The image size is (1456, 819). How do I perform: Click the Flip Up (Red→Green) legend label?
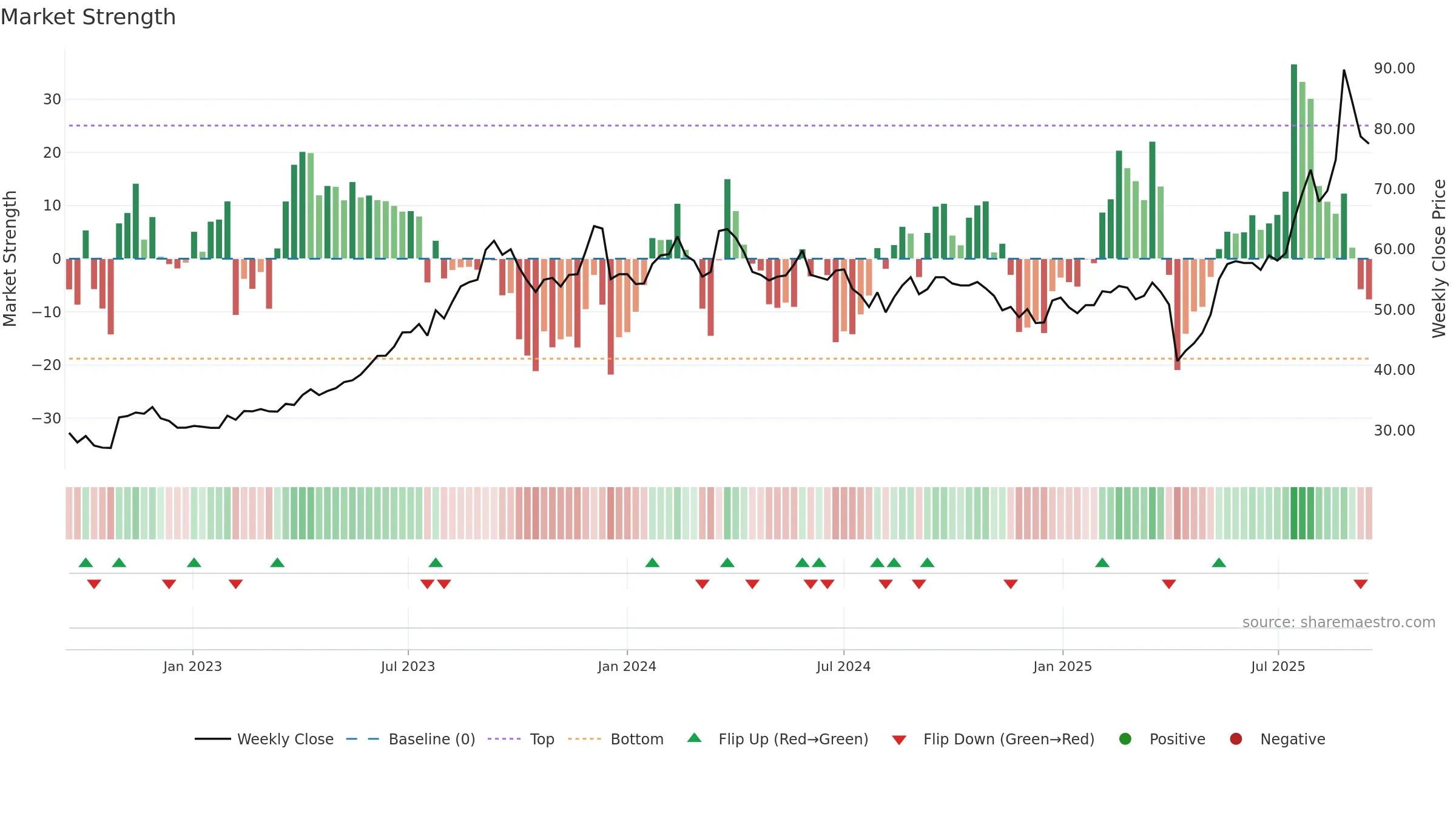[x=794, y=739]
